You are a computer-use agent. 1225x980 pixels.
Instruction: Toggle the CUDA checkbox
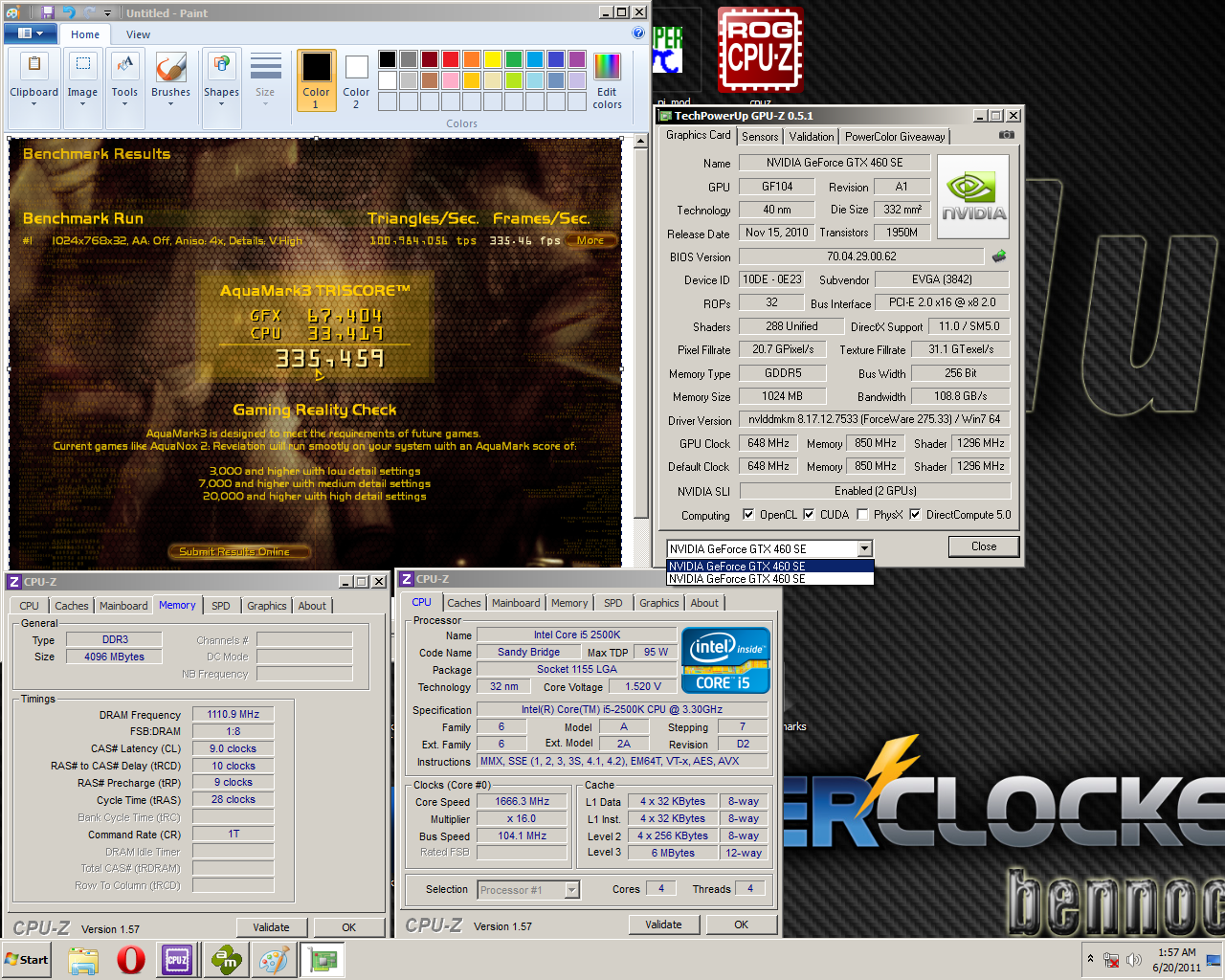[809, 514]
